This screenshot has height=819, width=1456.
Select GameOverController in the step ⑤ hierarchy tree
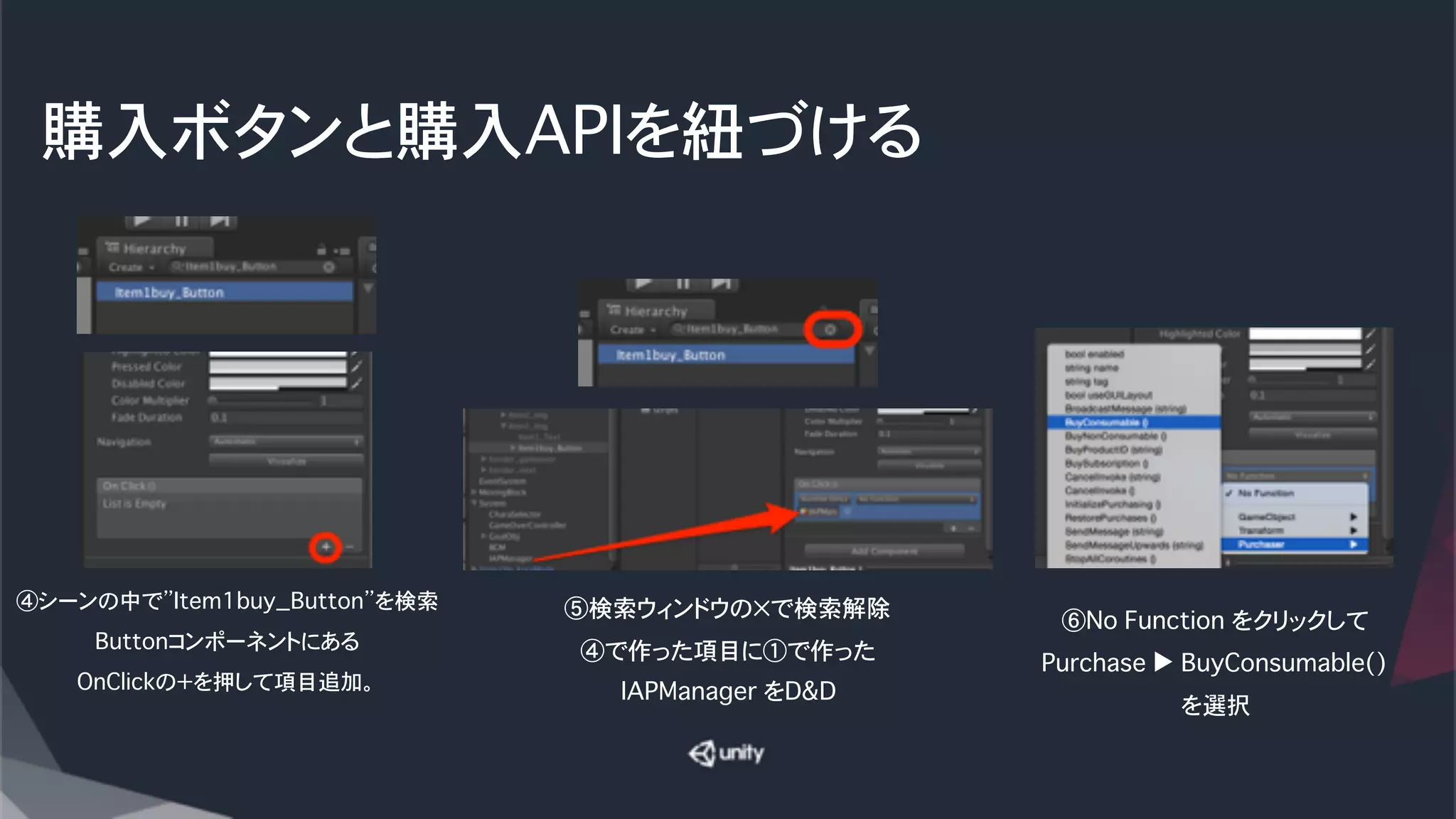pyautogui.click(x=528, y=525)
